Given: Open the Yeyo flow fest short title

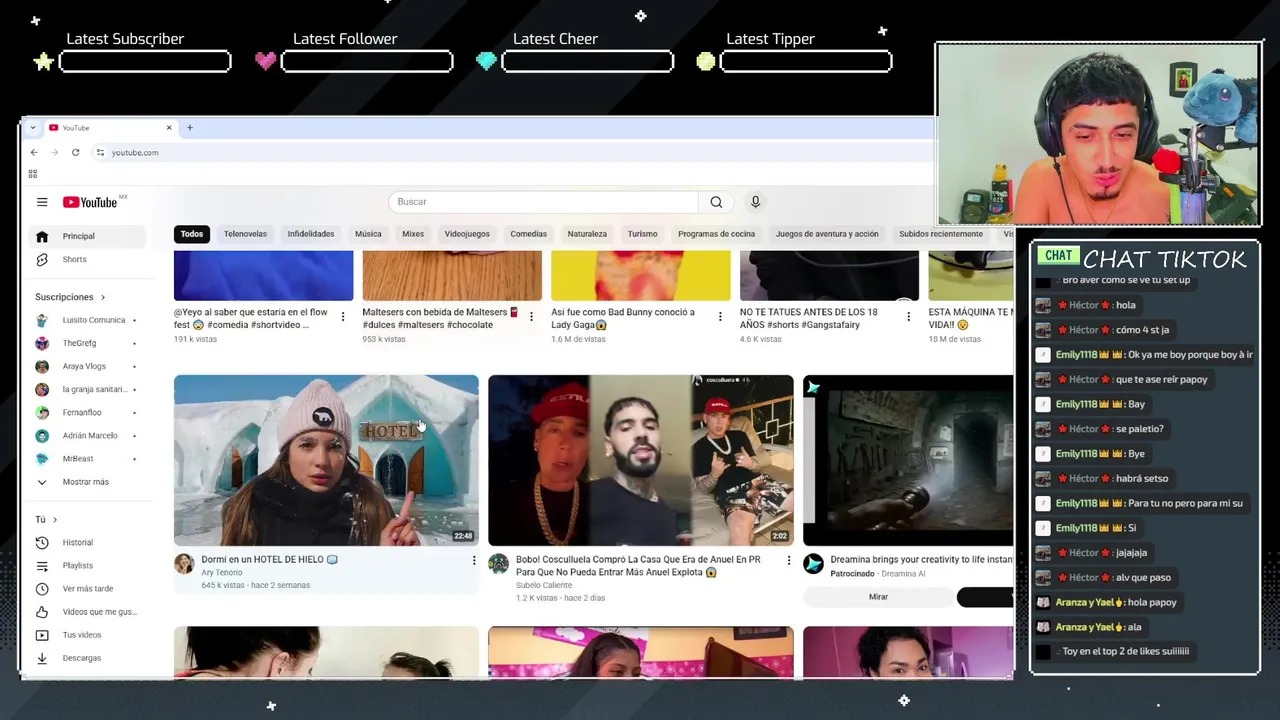Looking at the screenshot, I should click(x=251, y=318).
